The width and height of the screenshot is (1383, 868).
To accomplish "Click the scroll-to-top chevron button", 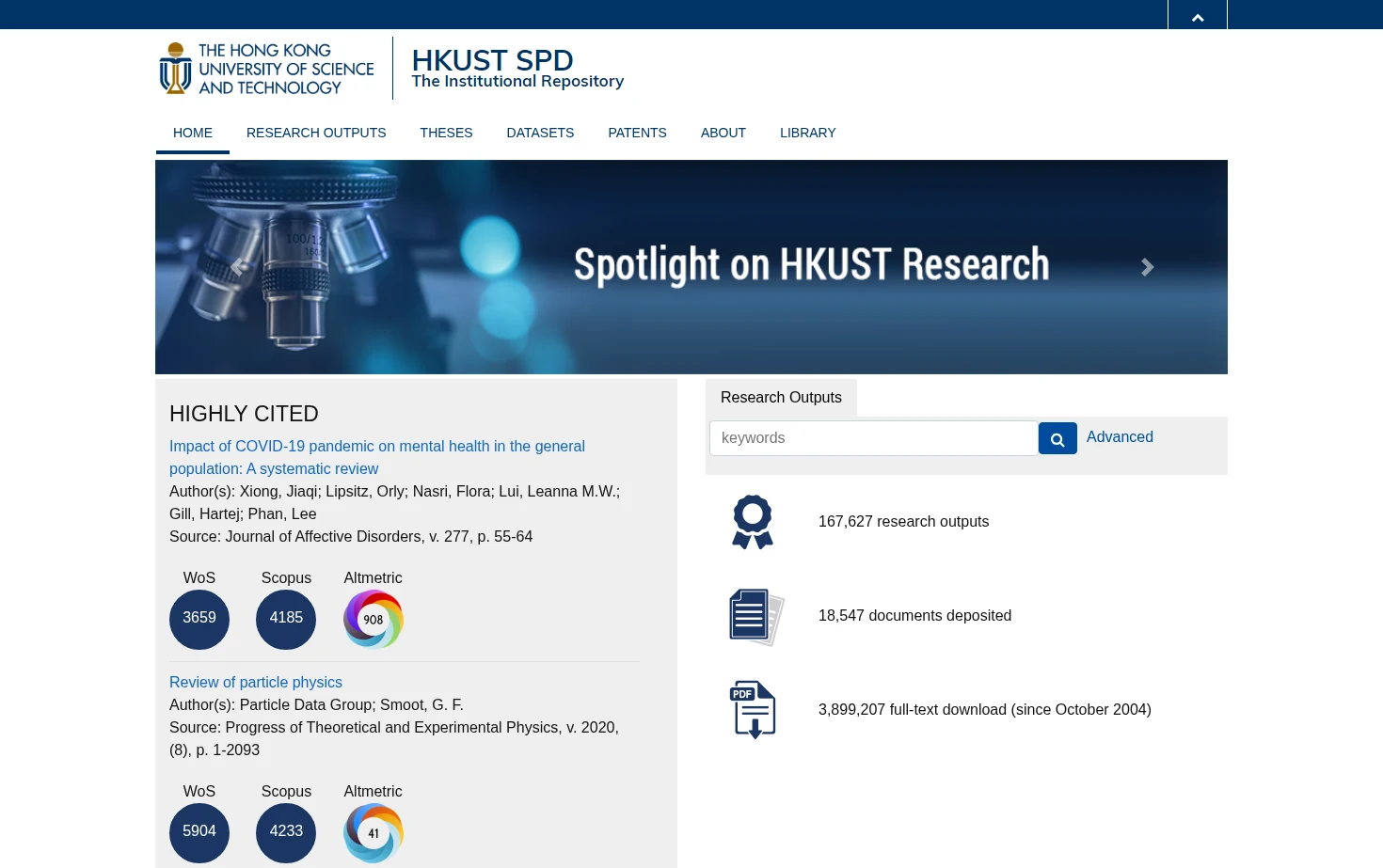I will (1198, 15).
